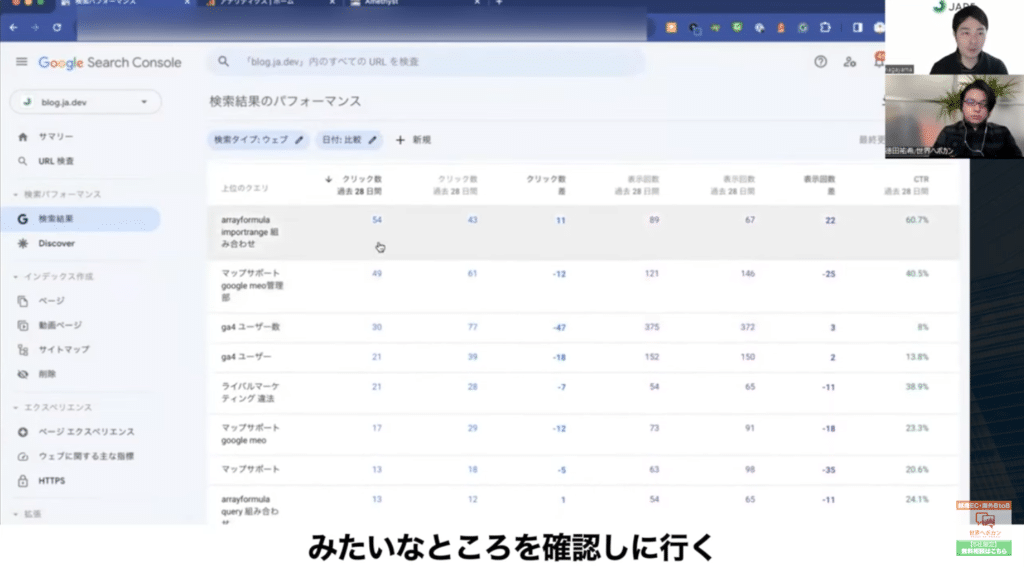Select query arrayformula query 組み合わせ
The image size is (1024, 571).
(250, 511)
